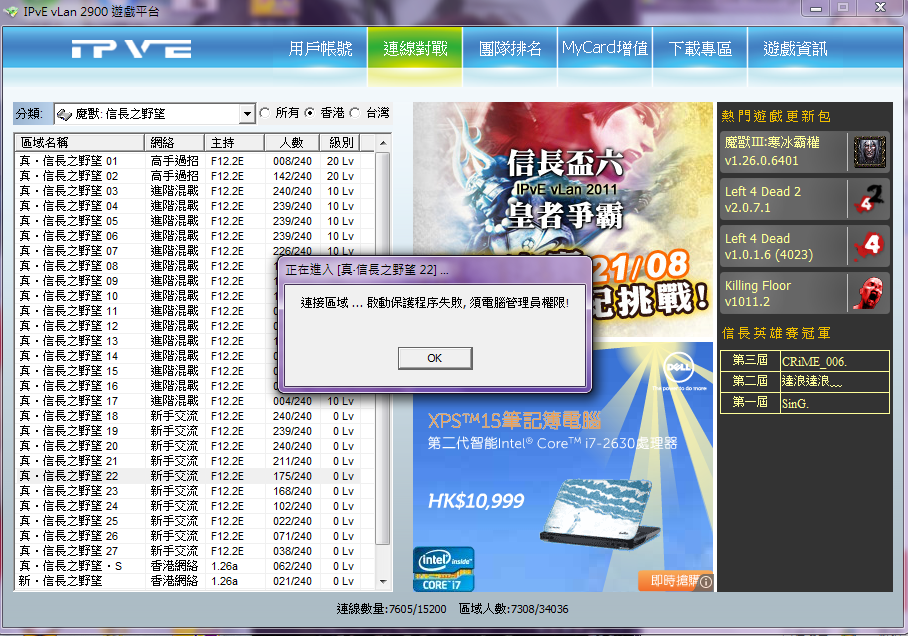Click the 信長盃六 皇者爭霸 banner
Screen dimensions: 908x636
pyautogui.click(x=562, y=220)
